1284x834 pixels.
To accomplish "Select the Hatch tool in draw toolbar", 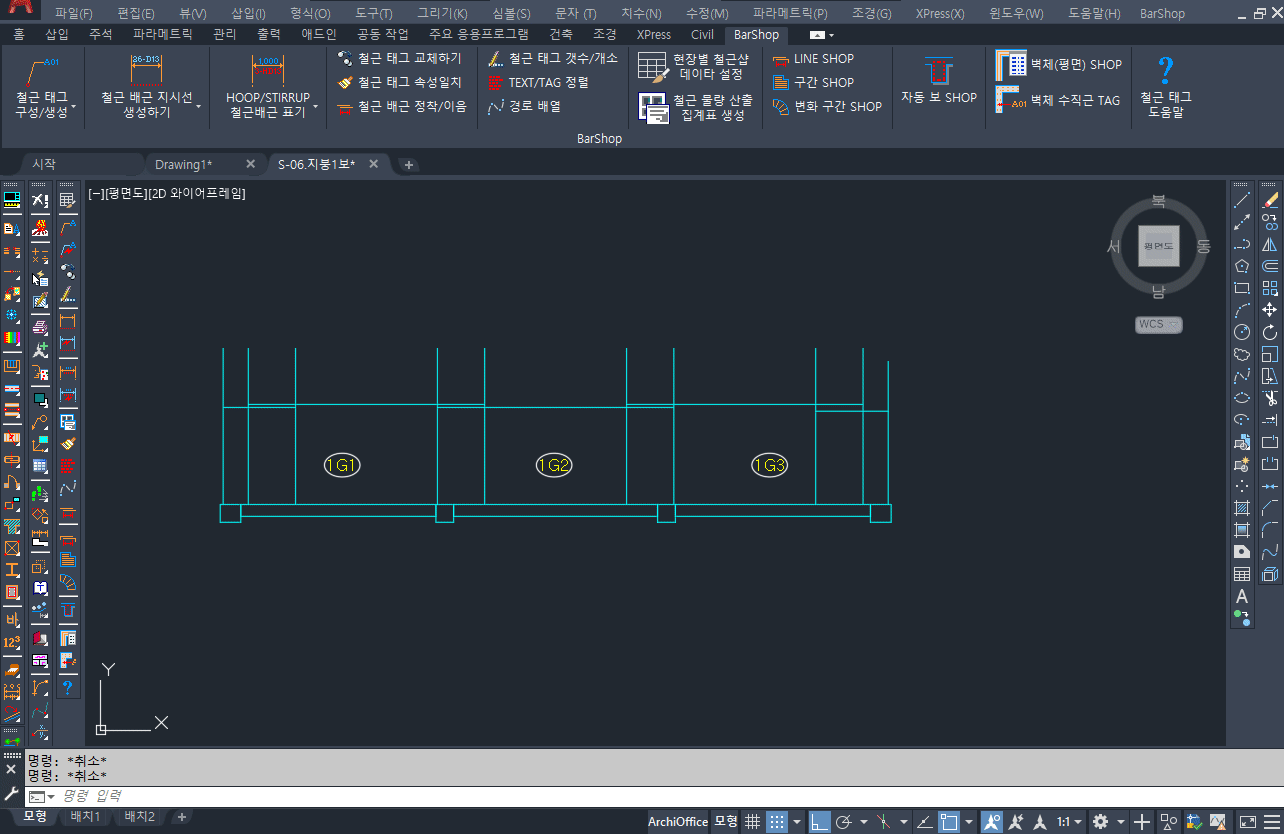I will tap(1242, 508).
